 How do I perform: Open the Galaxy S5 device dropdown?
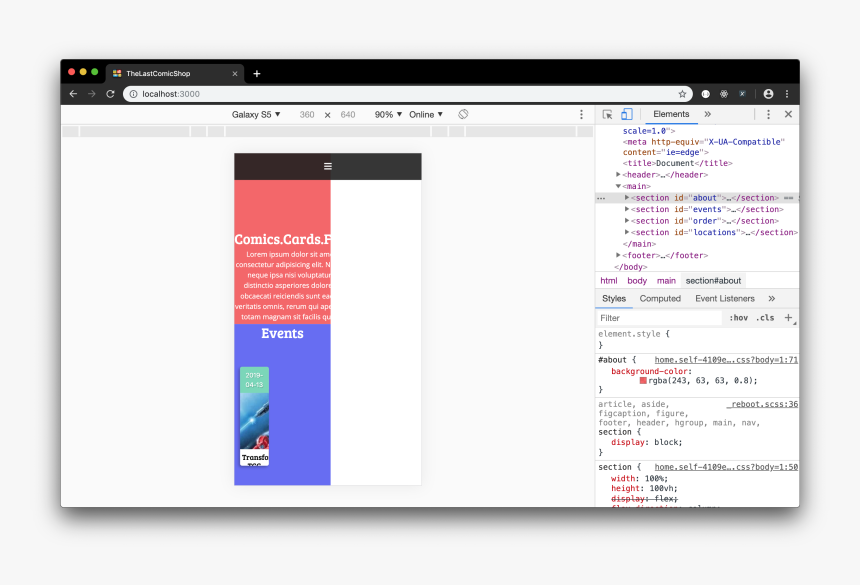click(256, 115)
